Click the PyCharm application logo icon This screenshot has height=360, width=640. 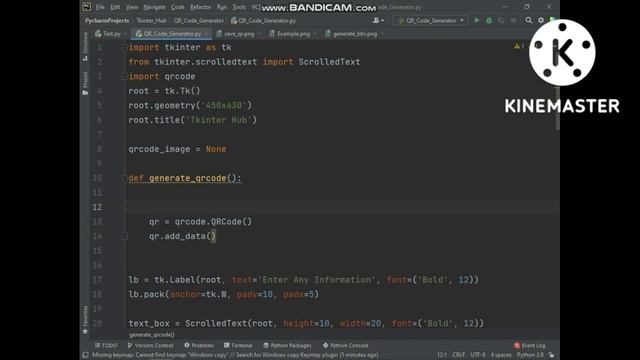87,7
